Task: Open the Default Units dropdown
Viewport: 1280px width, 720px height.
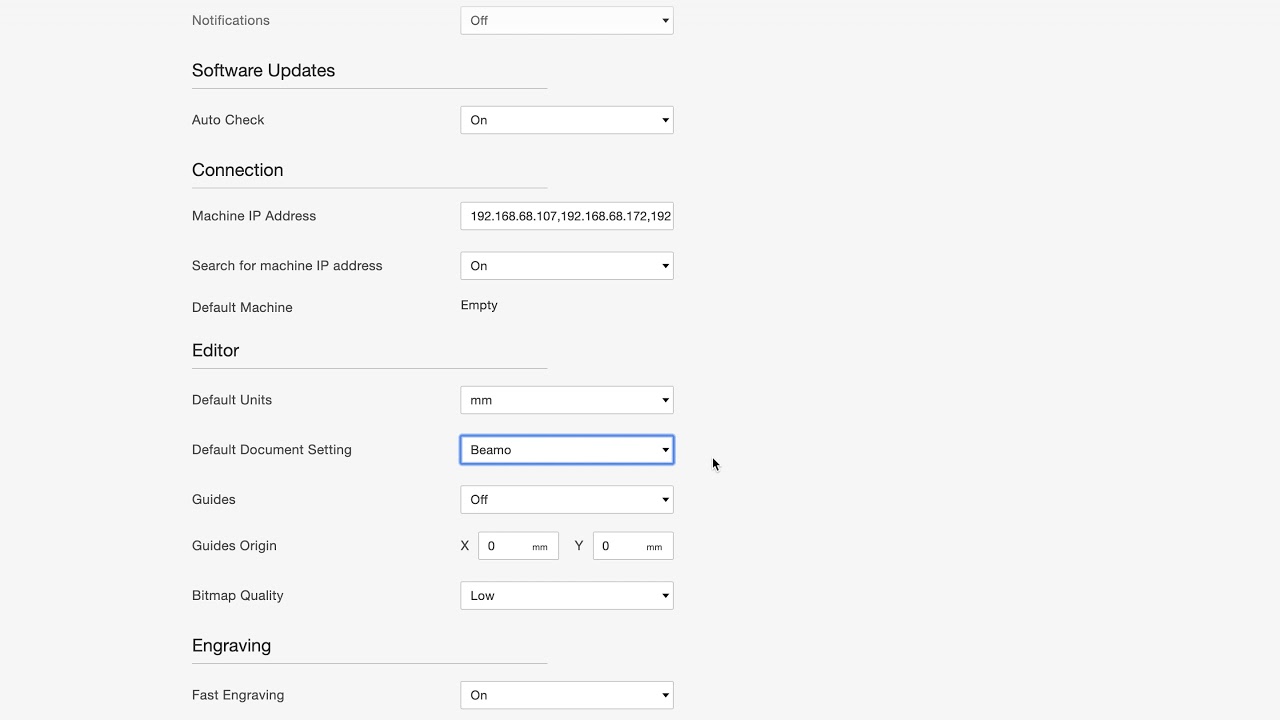Action: click(567, 400)
